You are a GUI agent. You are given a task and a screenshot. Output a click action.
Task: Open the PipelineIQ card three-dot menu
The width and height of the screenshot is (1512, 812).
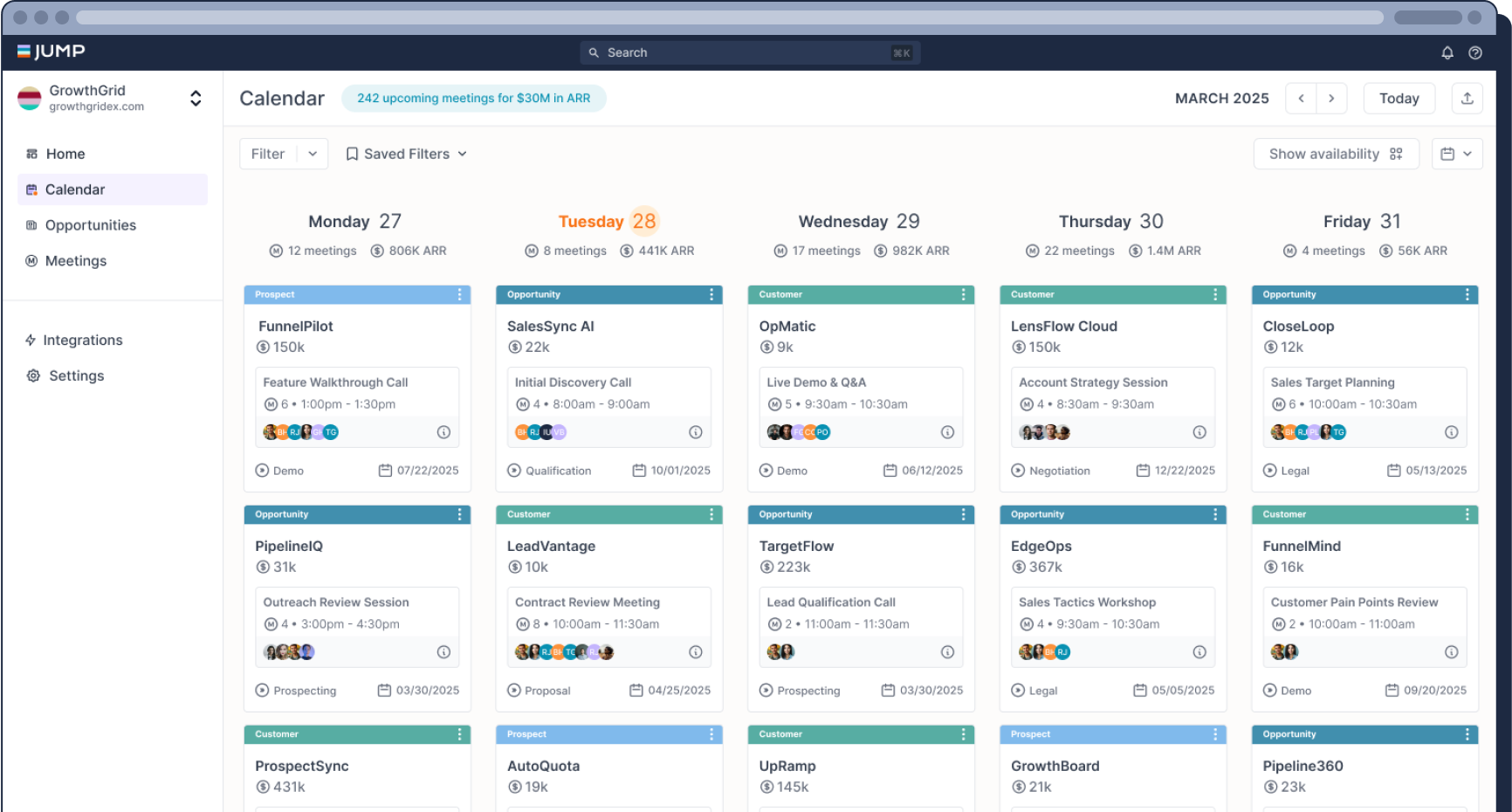tap(460, 515)
